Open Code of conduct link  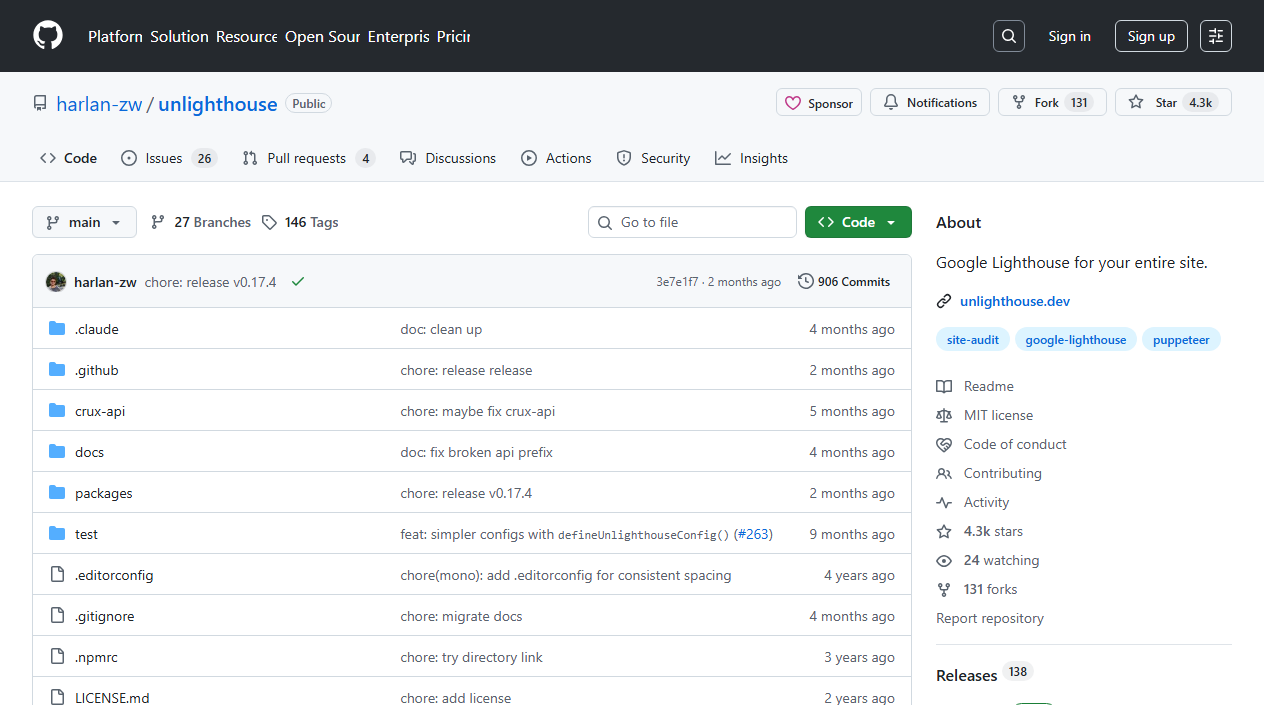pos(1015,444)
